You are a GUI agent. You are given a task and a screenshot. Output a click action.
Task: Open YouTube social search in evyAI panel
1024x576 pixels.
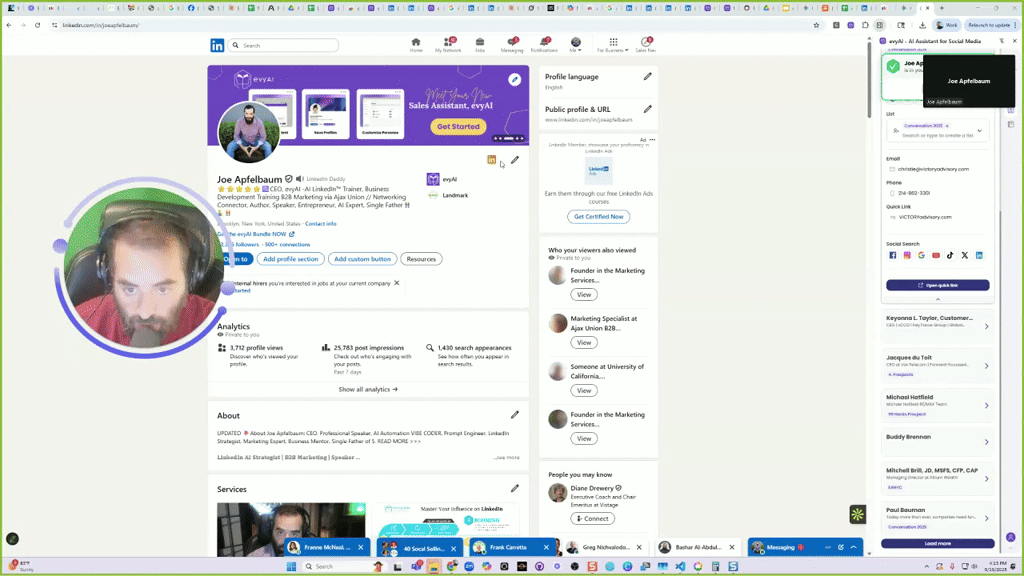(x=936, y=255)
